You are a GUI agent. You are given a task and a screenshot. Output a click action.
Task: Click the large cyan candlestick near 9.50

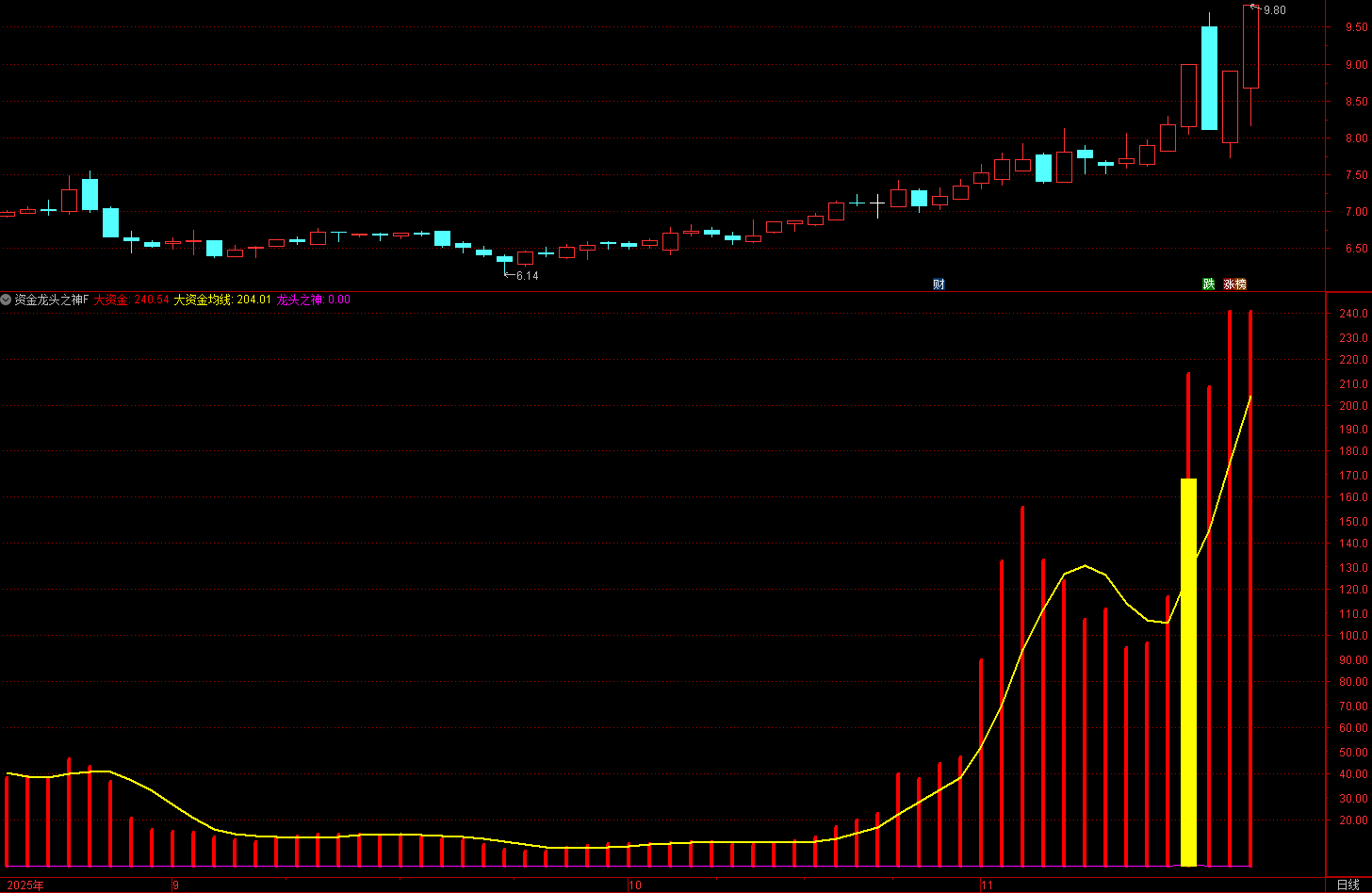coord(1209,78)
